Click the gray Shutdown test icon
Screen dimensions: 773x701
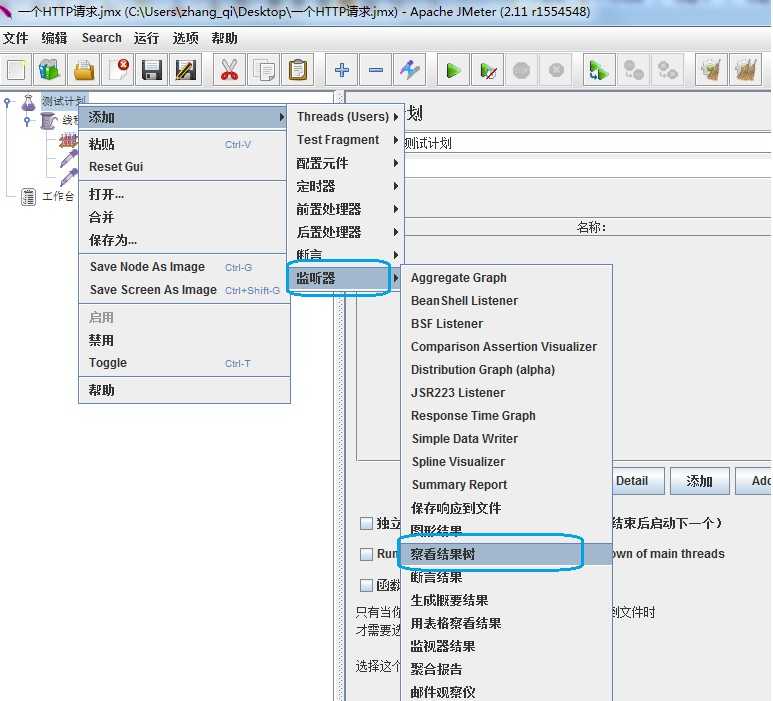556,70
